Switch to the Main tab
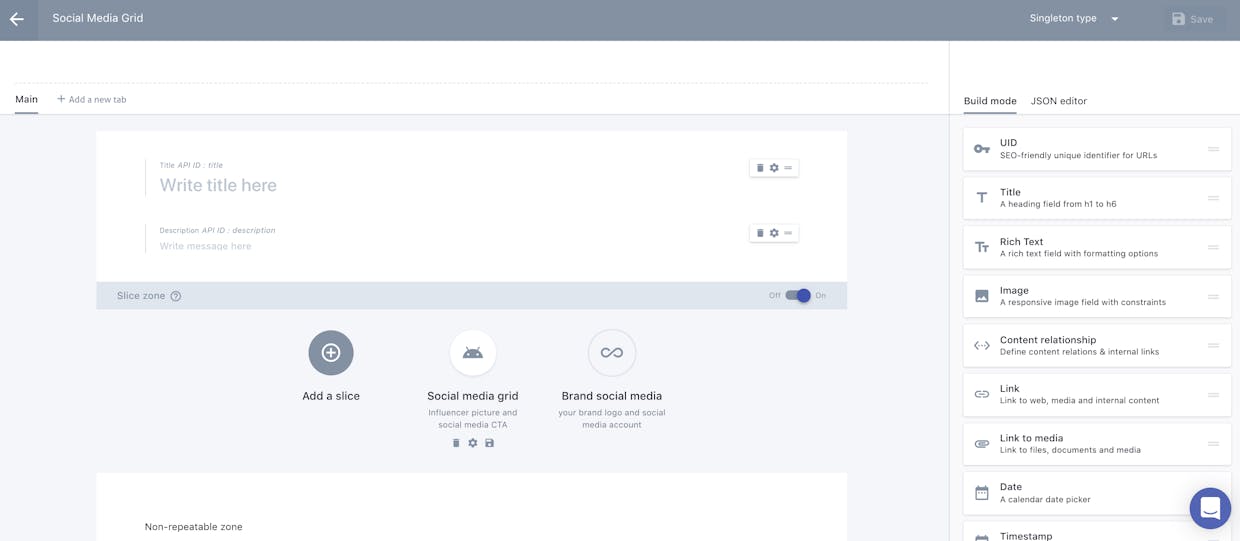 pos(26,99)
